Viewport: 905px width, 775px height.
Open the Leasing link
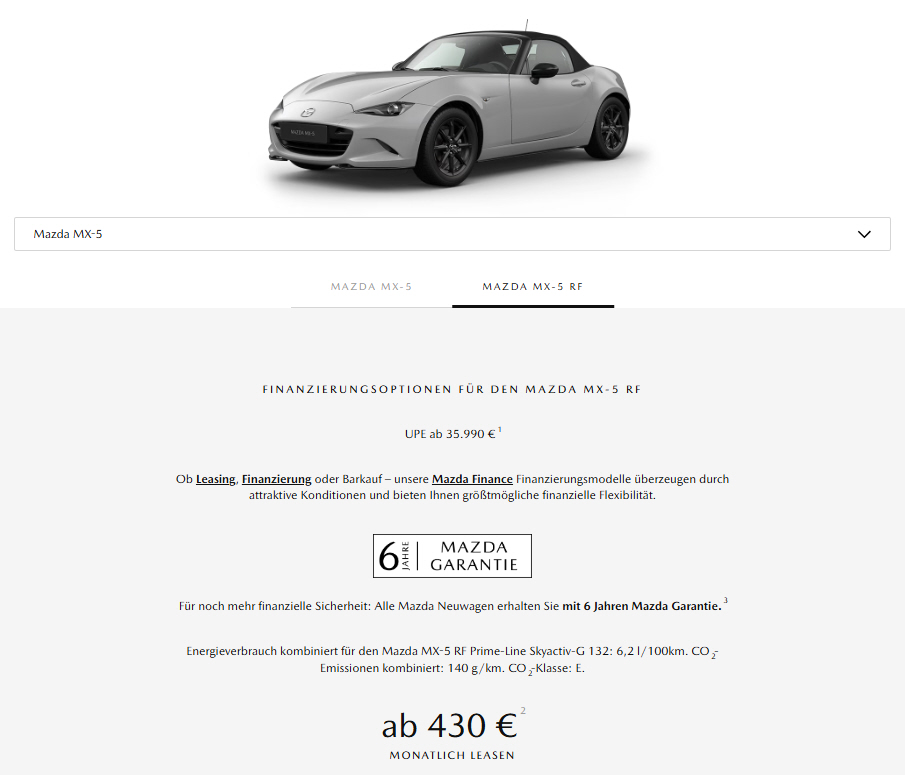(215, 479)
